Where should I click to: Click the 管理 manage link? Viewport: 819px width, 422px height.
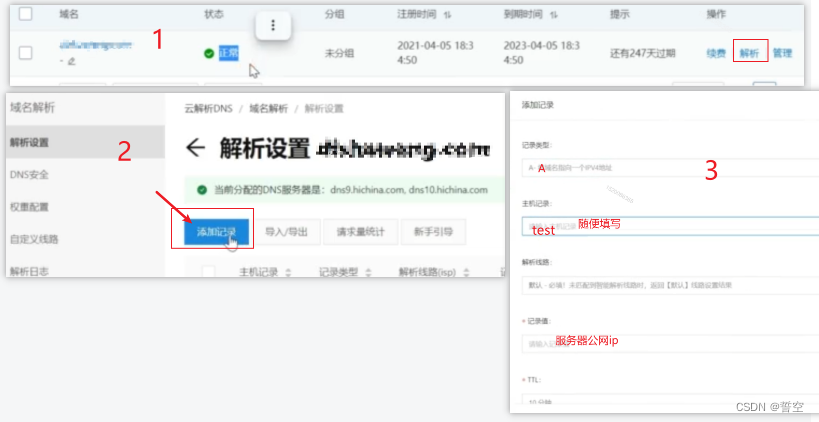[782, 53]
